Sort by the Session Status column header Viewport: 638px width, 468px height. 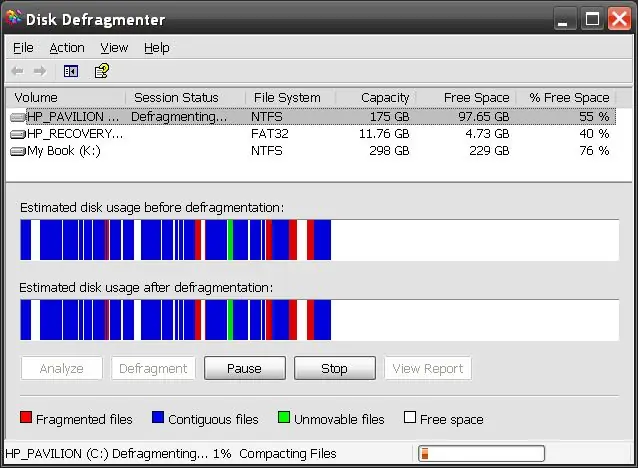coord(185,98)
